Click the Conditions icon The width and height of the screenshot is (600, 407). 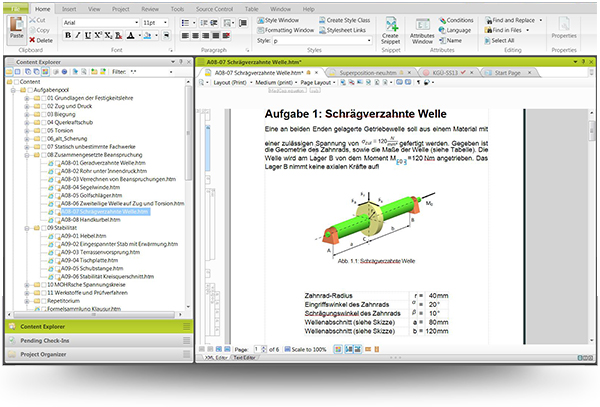pyautogui.click(x=443, y=20)
